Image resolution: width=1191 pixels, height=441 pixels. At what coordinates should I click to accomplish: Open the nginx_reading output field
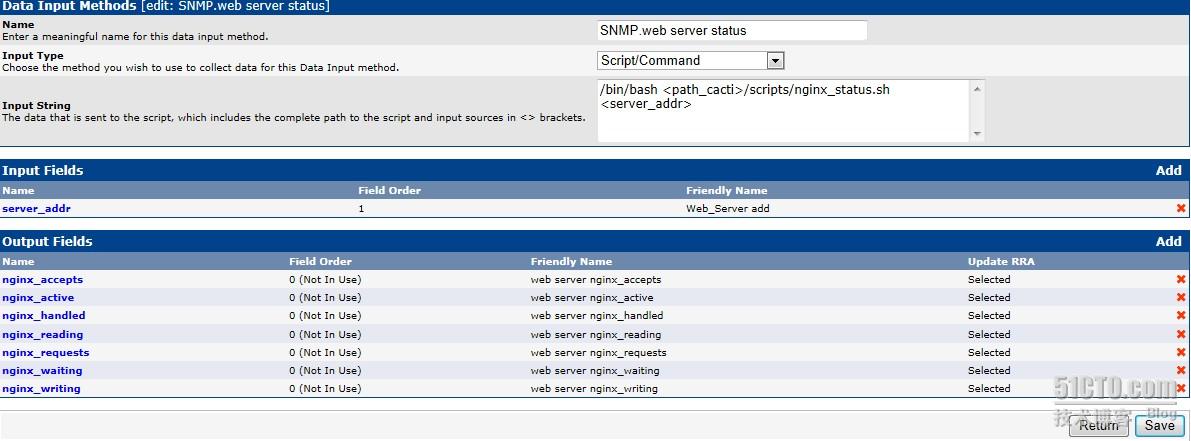(43, 334)
